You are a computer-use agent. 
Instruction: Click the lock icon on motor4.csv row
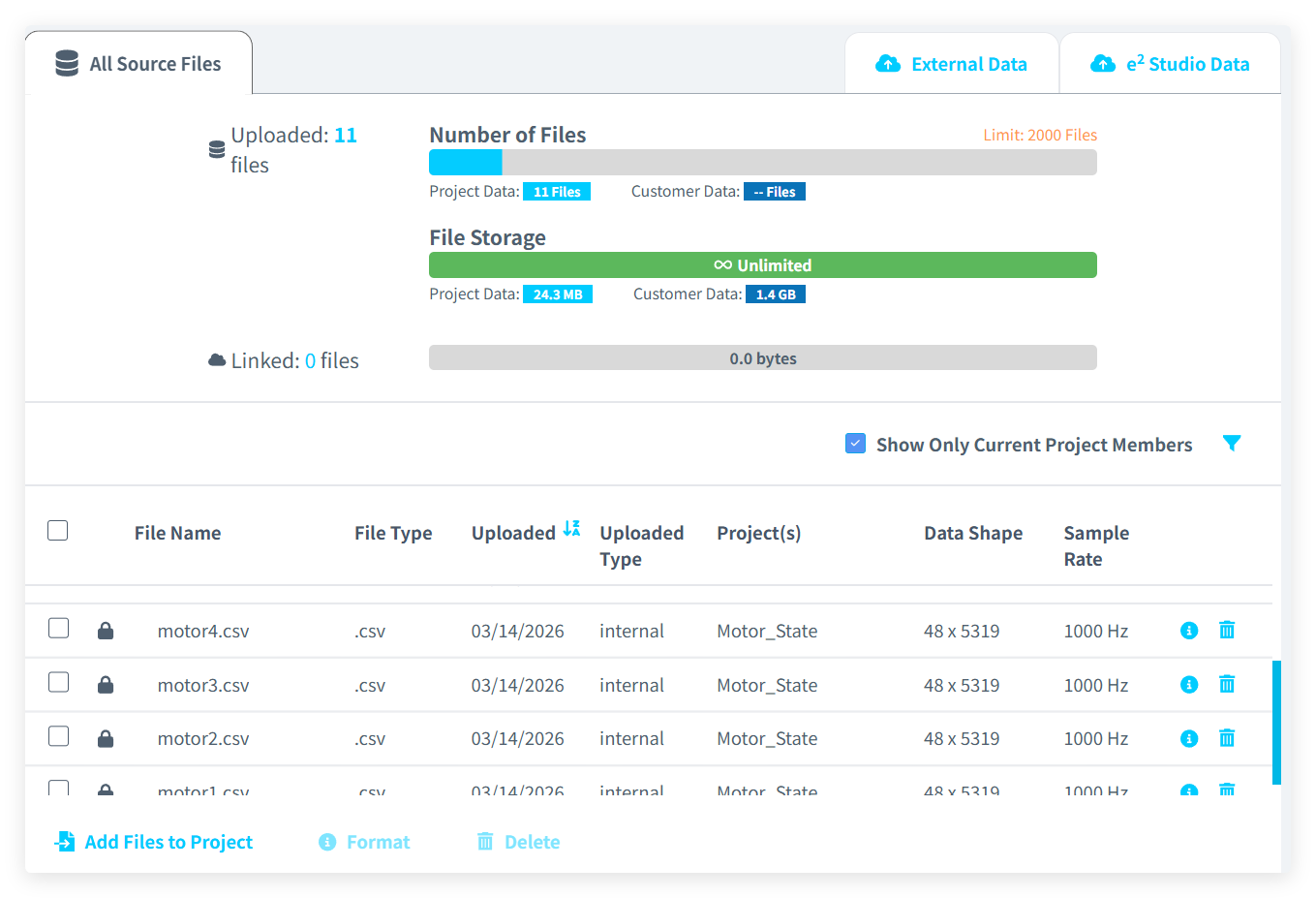coord(106,631)
